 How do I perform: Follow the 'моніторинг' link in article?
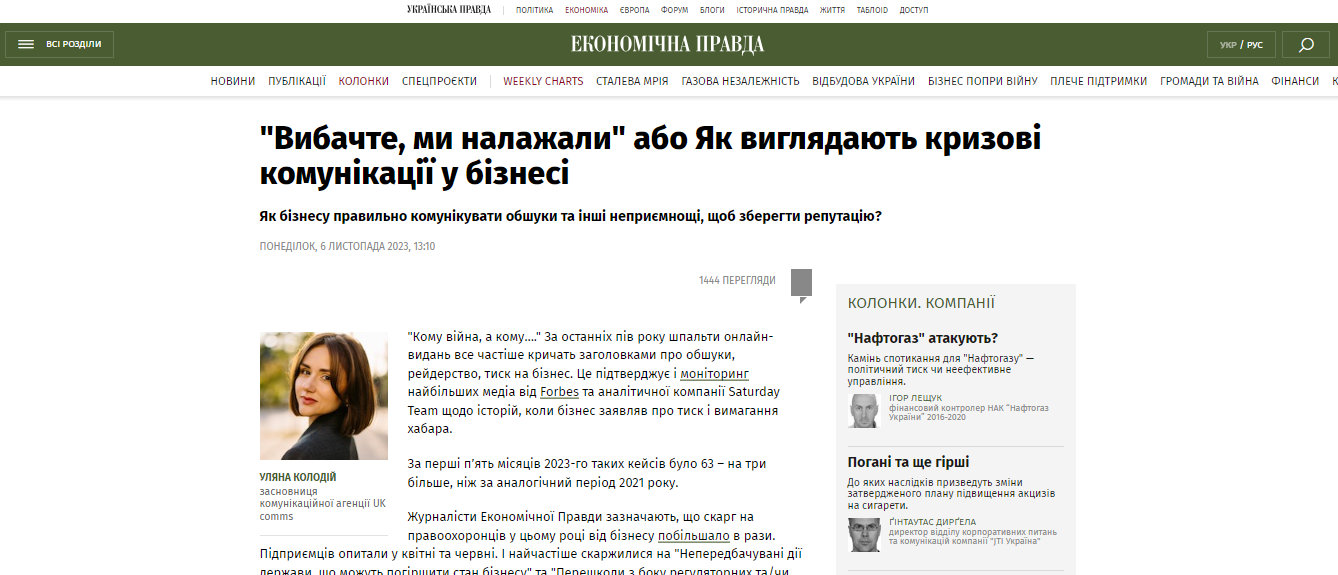pos(714,373)
